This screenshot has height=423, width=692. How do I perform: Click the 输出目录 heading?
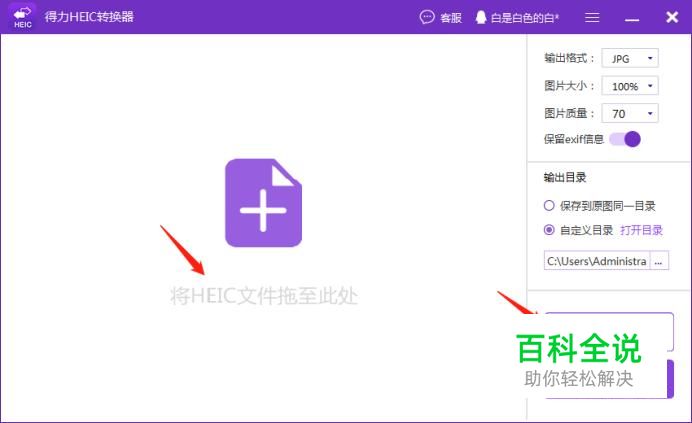point(565,178)
